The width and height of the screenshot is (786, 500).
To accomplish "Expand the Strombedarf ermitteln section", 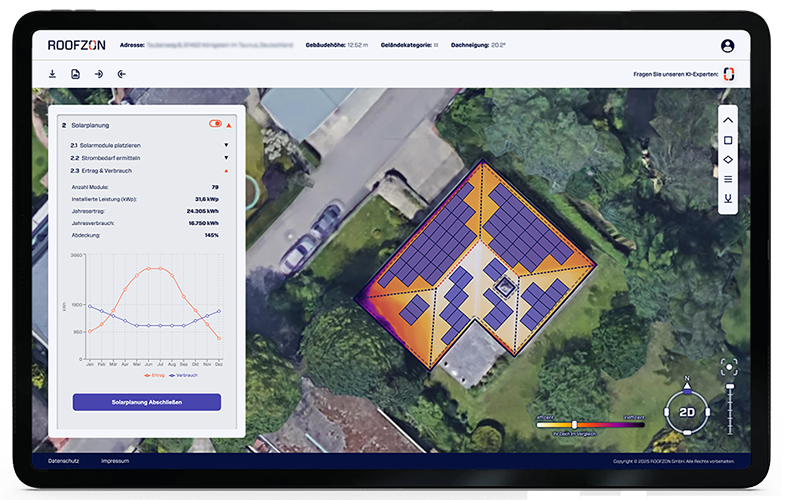I will 226,158.
